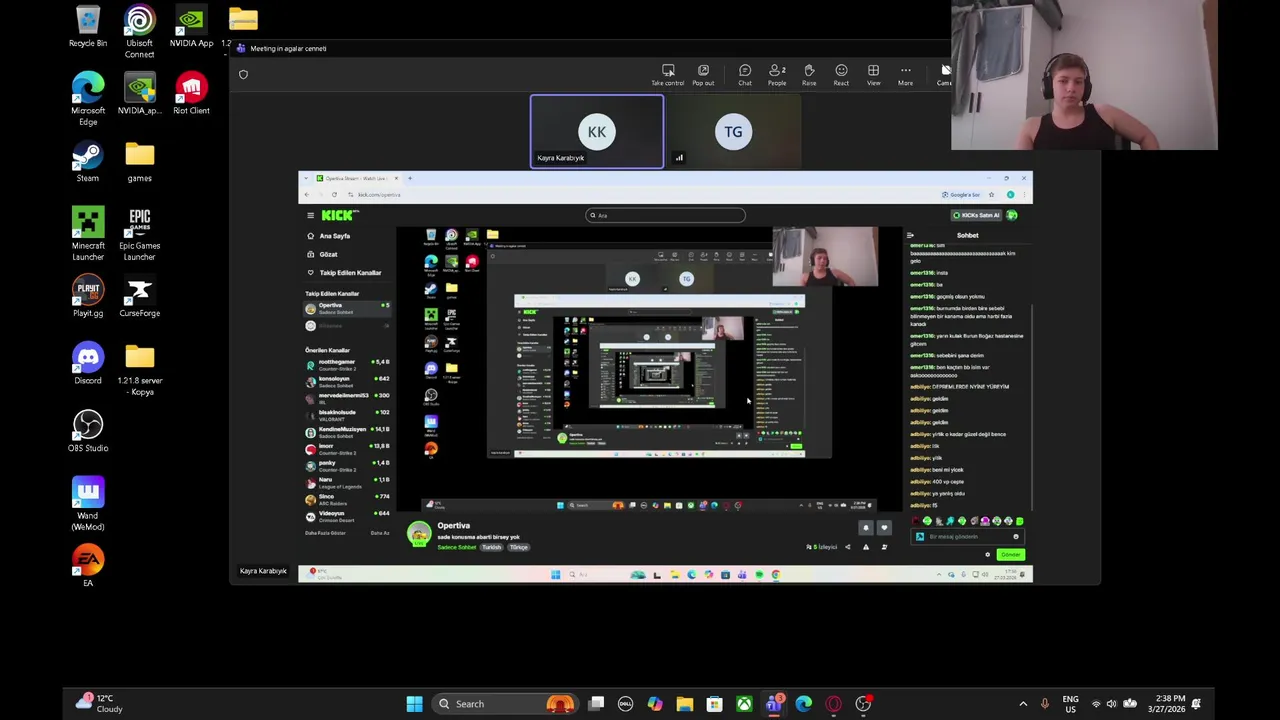Screen dimensions: 1280x720
Task: Click the Kick search field Ara
Action: pyautogui.click(x=665, y=215)
